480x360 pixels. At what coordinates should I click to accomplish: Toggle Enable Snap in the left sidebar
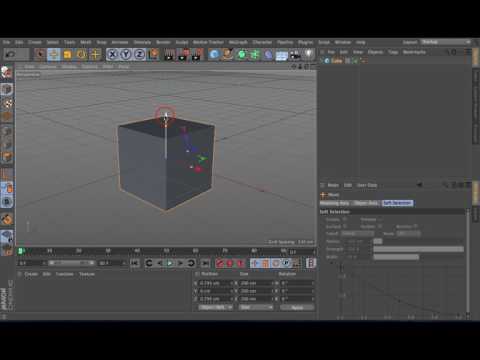click(x=7, y=219)
